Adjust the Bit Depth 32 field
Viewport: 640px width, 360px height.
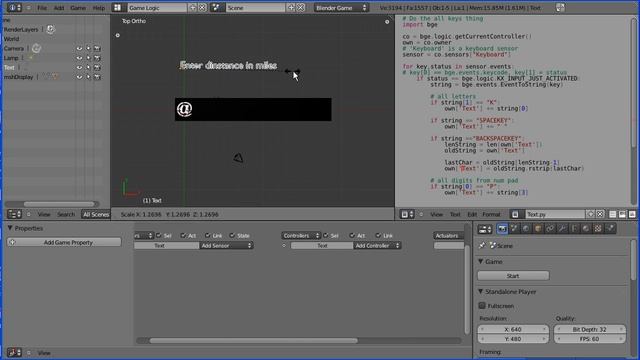(x=589, y=329)
